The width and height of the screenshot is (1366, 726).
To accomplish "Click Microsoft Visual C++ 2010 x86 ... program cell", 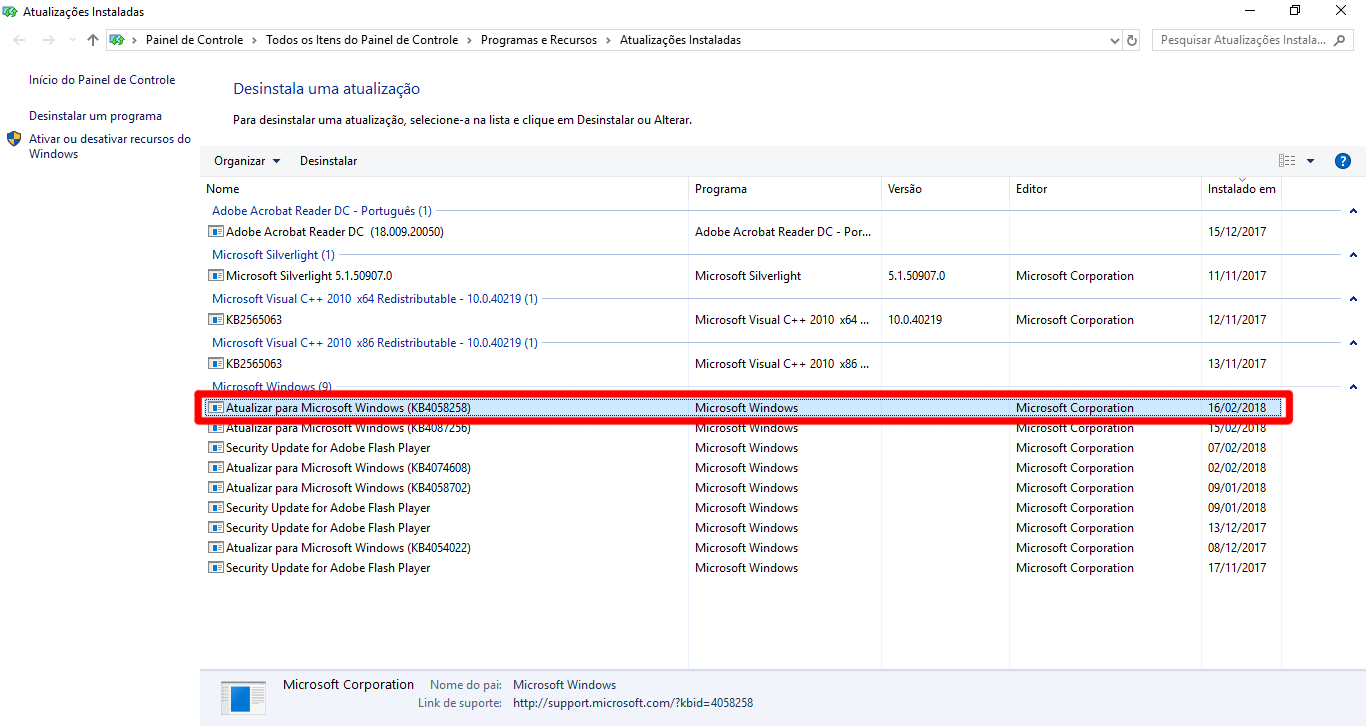I will (783, 364).
